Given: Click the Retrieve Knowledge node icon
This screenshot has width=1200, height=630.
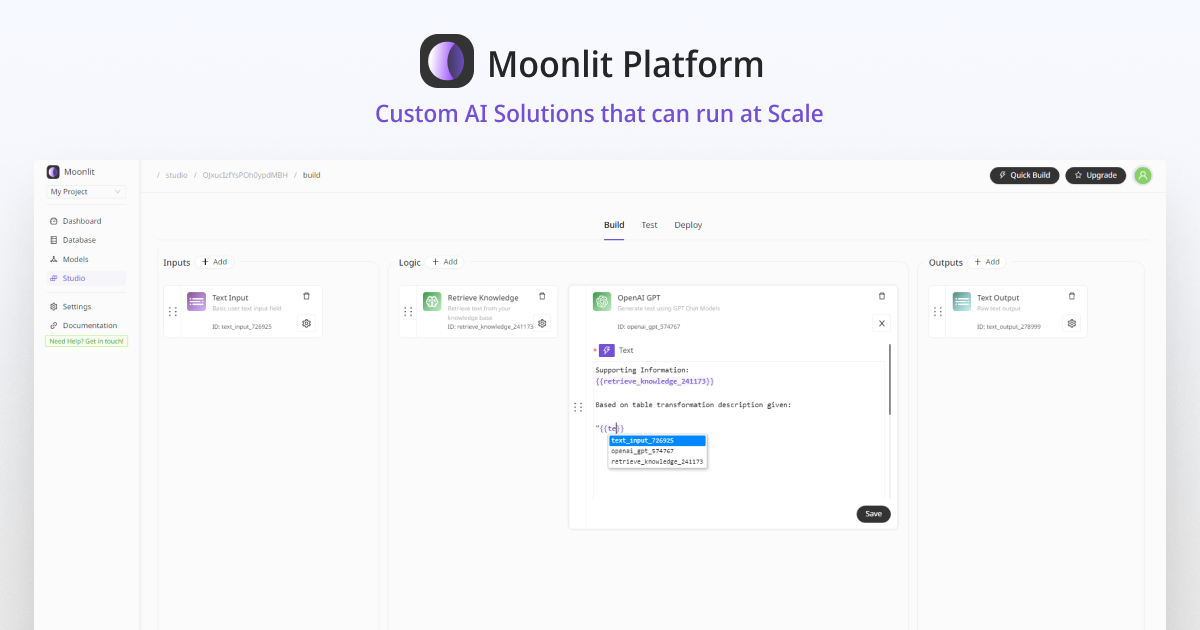Looking at the screenshot, I should click(432, 299).
